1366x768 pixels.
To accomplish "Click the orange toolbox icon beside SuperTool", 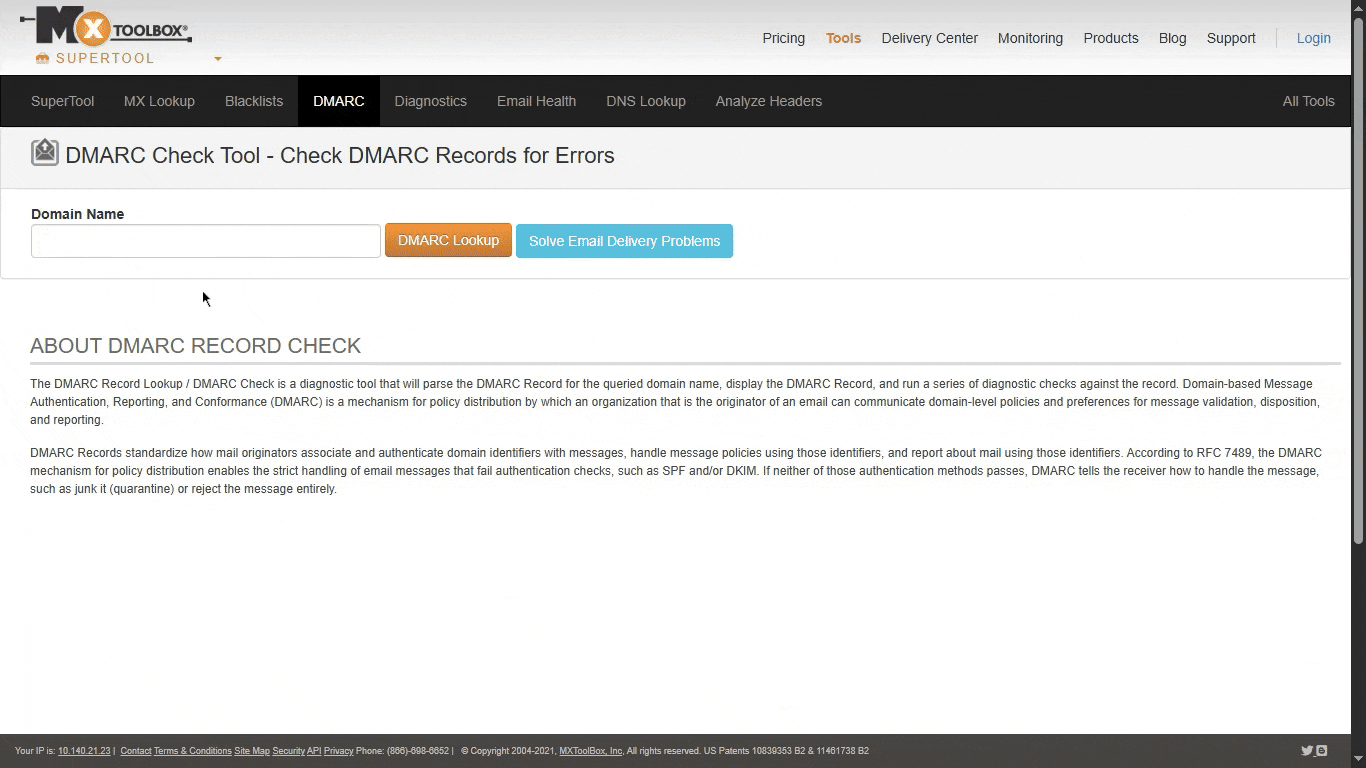I will click(x=42, y=59).
